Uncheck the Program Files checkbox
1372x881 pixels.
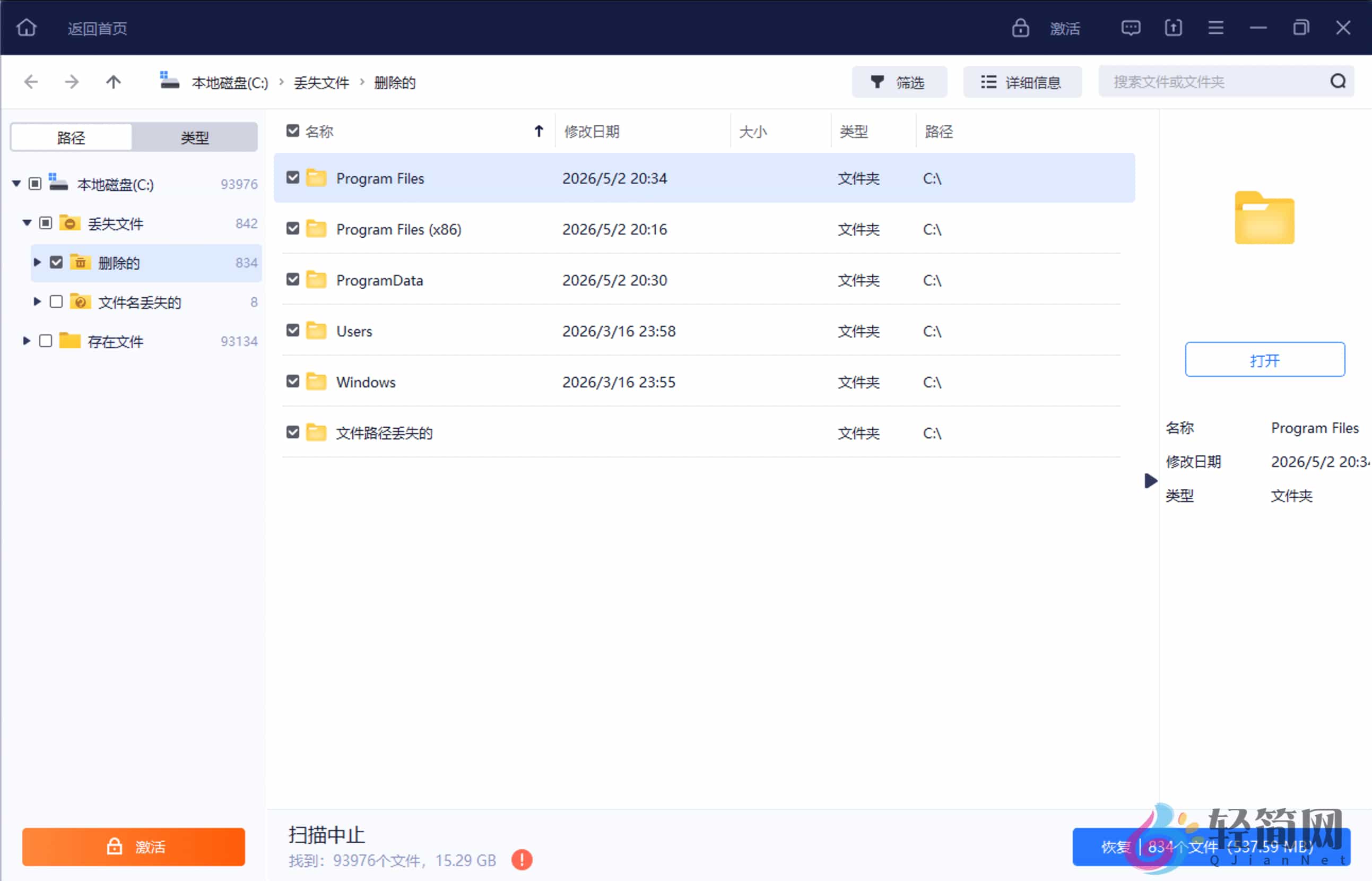tap(293, 177)
